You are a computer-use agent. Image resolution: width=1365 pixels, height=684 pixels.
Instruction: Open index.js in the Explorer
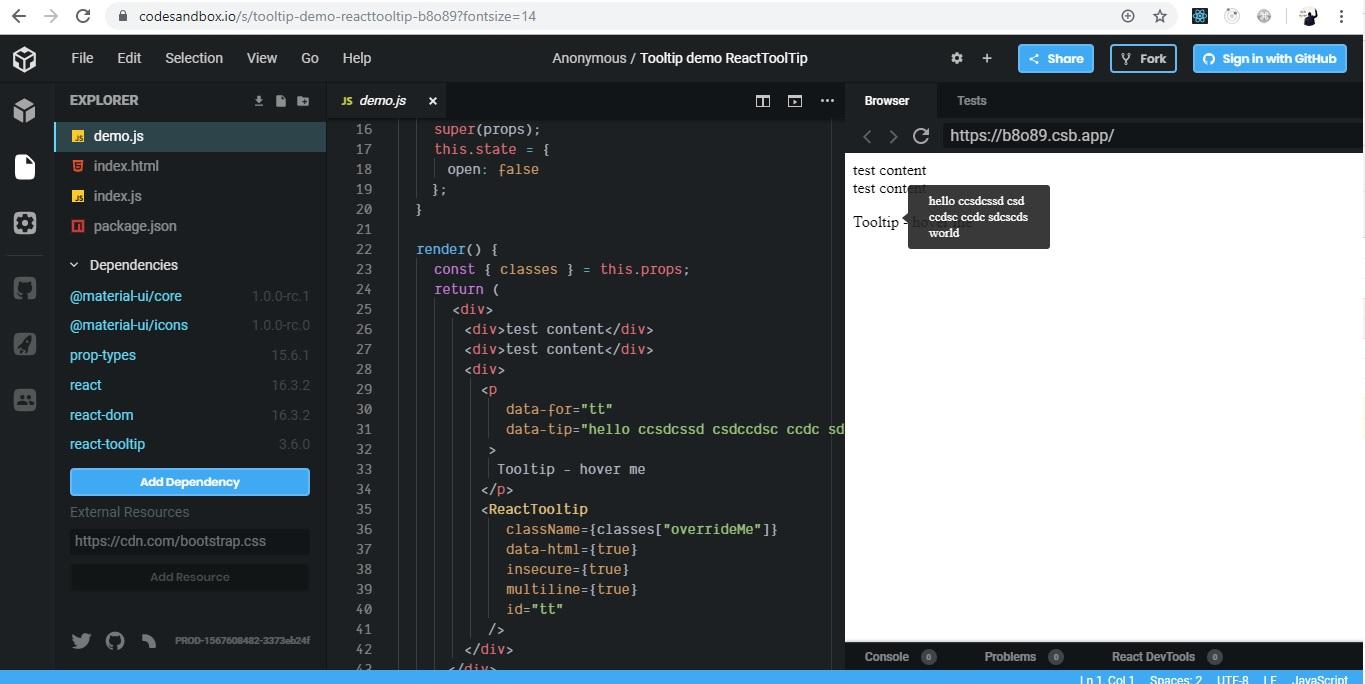[x=191, y=196]
